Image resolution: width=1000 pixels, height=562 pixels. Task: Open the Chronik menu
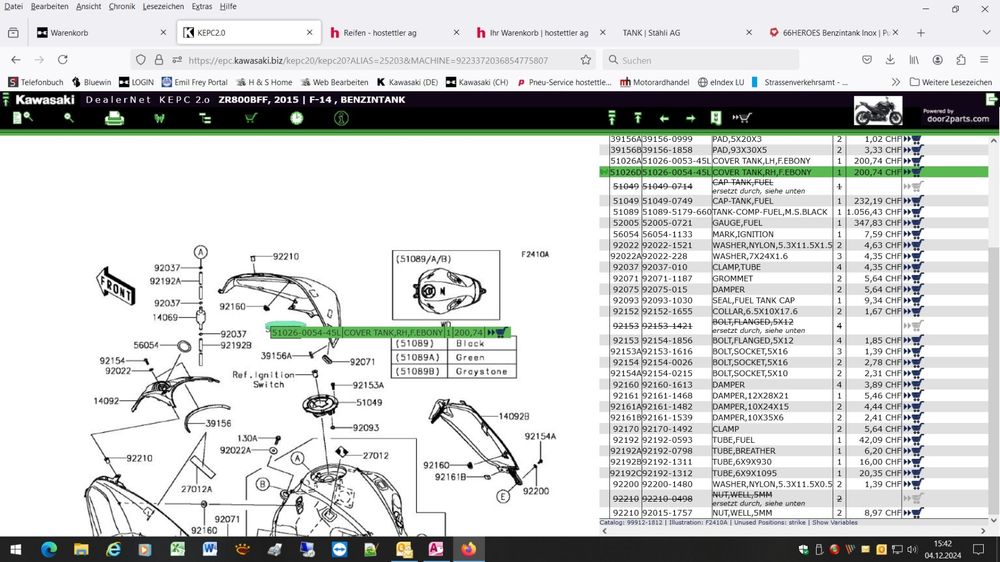click(121, 6)
